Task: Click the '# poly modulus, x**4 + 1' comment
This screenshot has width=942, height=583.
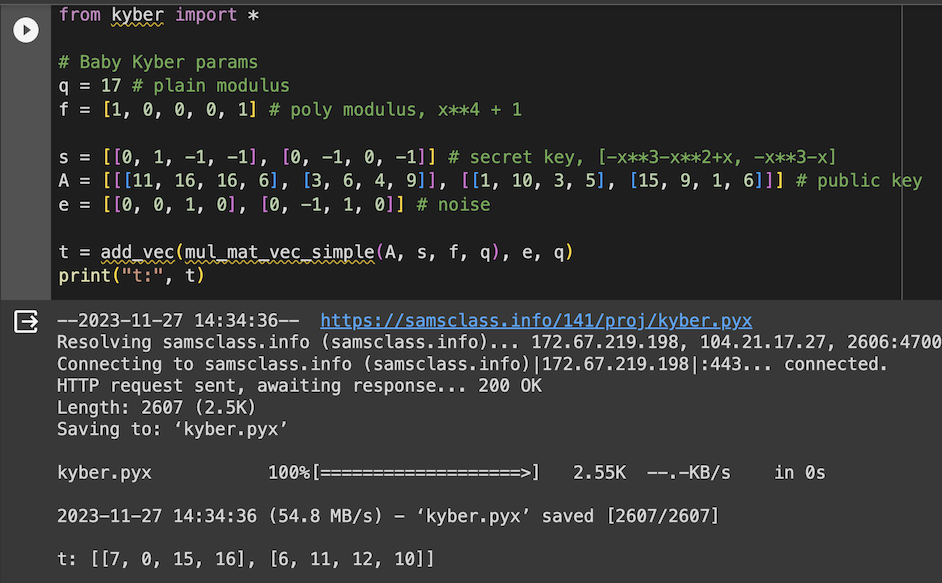Action: click(396, 109)
